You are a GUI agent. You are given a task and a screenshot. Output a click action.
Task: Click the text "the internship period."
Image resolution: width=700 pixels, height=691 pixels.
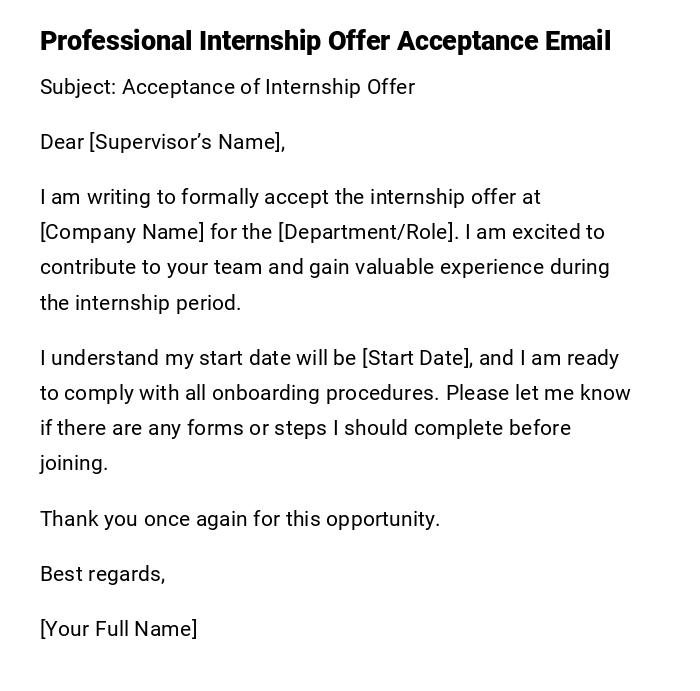[140, 303]
